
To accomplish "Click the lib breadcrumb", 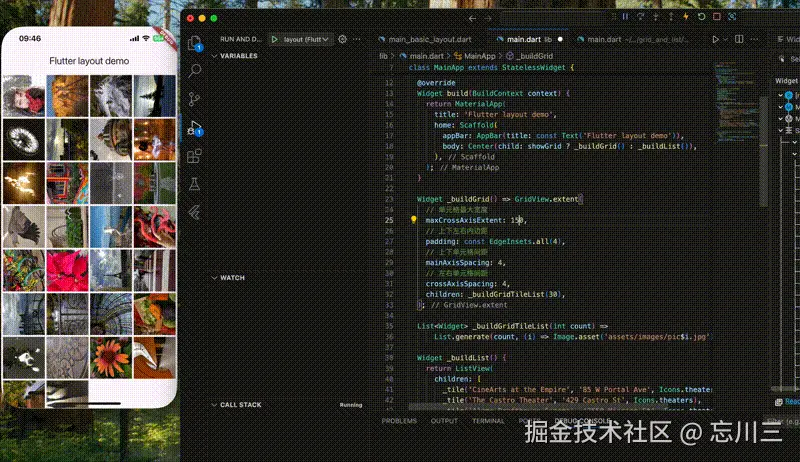I will pos(383,56).
